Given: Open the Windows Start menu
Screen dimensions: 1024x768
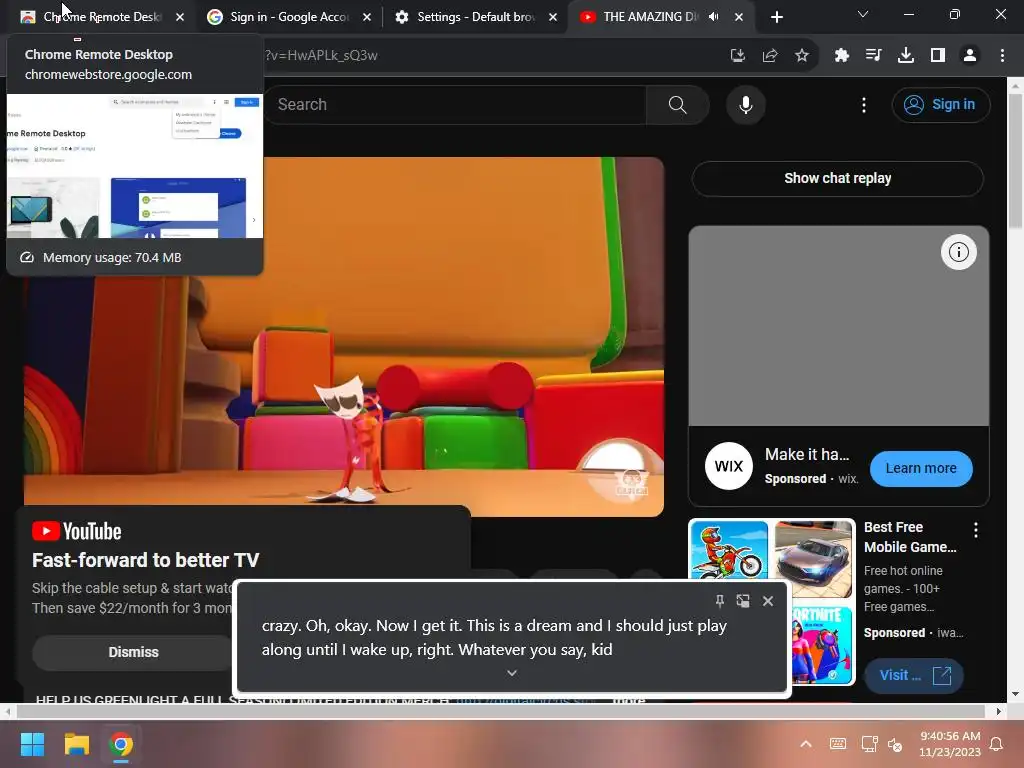Looking at the screenshot, I should tap(32, 744).
